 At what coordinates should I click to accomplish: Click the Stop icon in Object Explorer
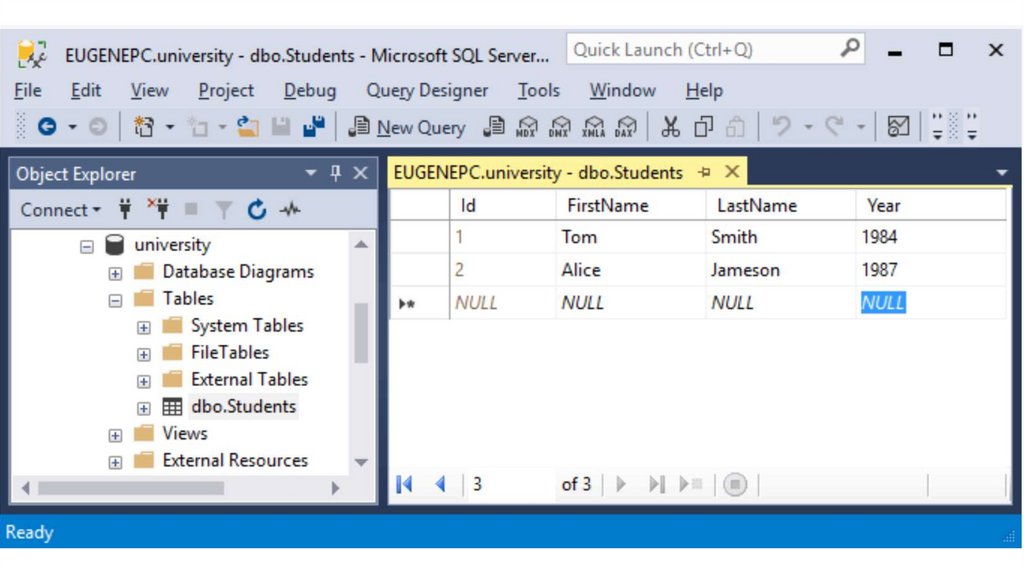pos(191,209)
